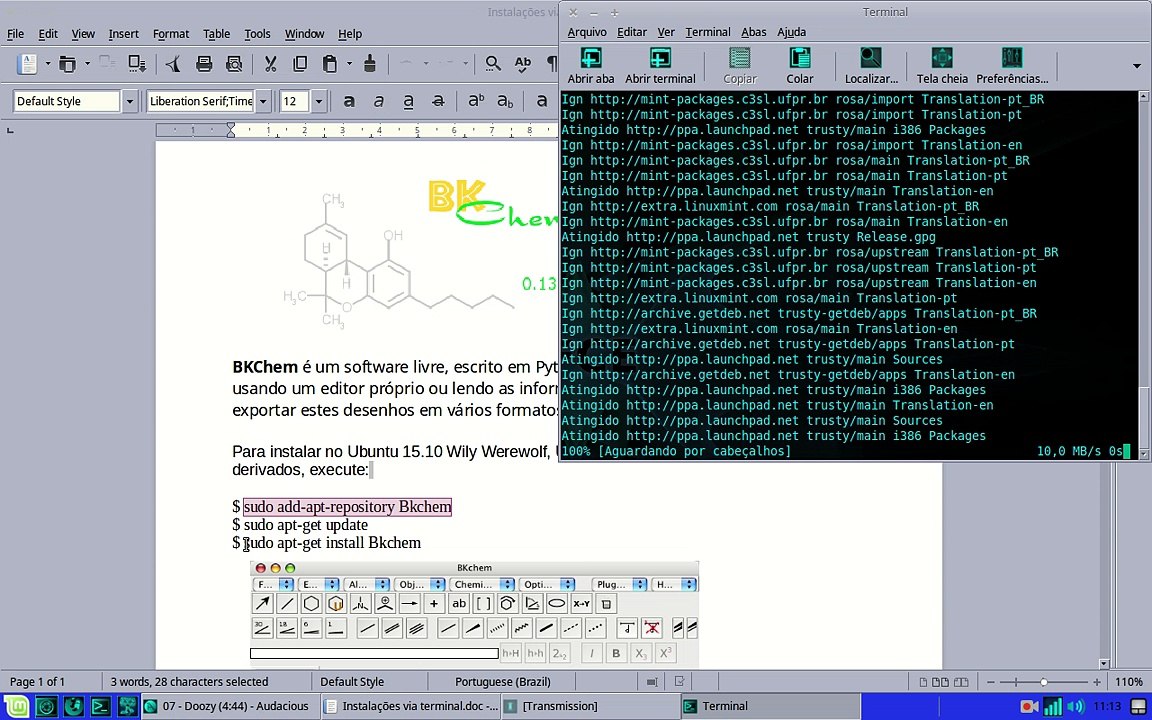Switch to Instalações via terminal.doc taskbar button

[x=411, y=706]
